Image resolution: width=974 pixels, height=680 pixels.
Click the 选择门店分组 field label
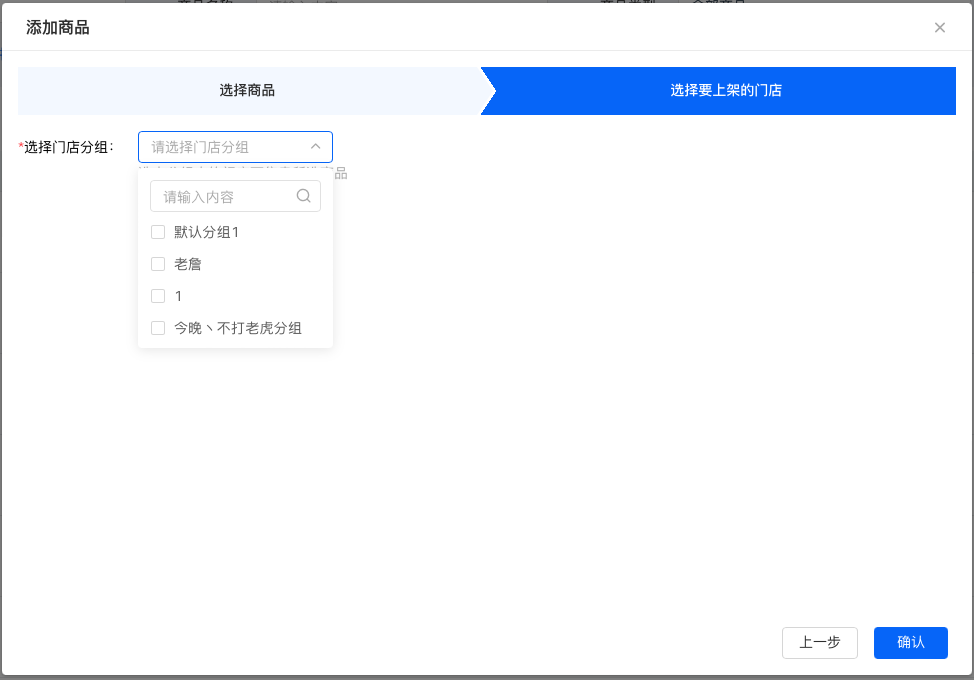click(66, 147)
